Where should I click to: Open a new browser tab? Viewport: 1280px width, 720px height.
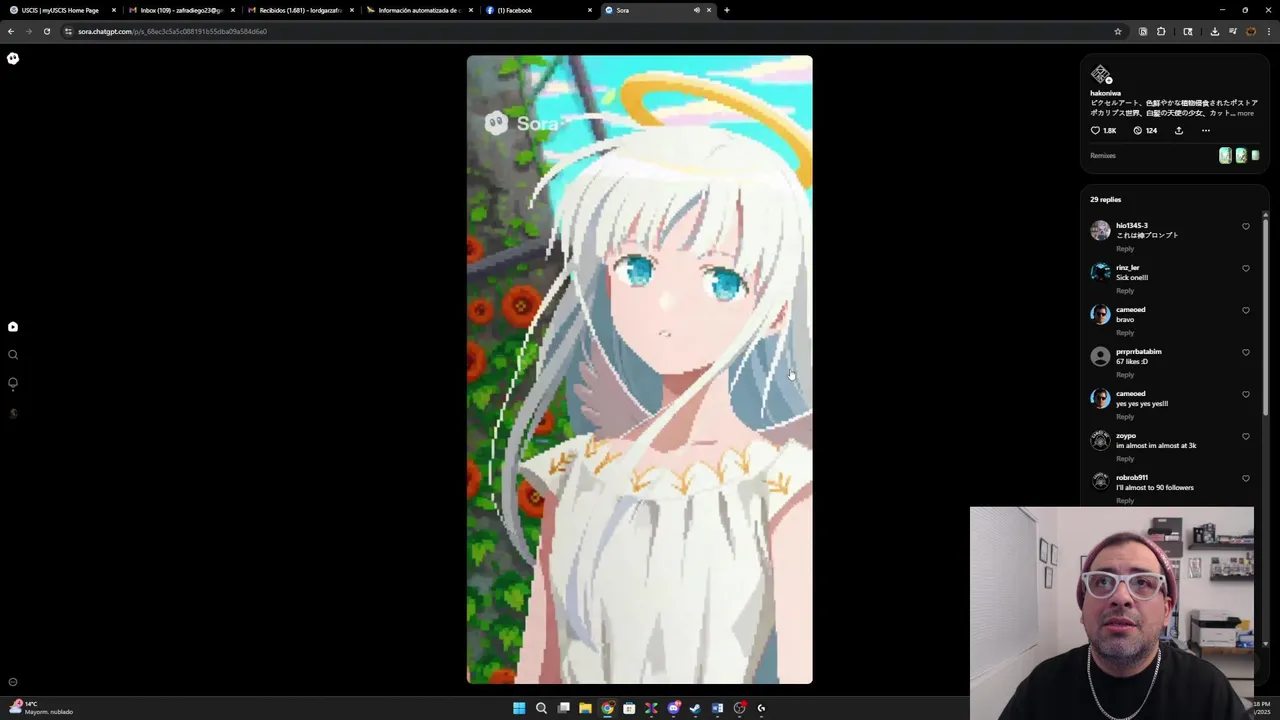tap(726, 10)
